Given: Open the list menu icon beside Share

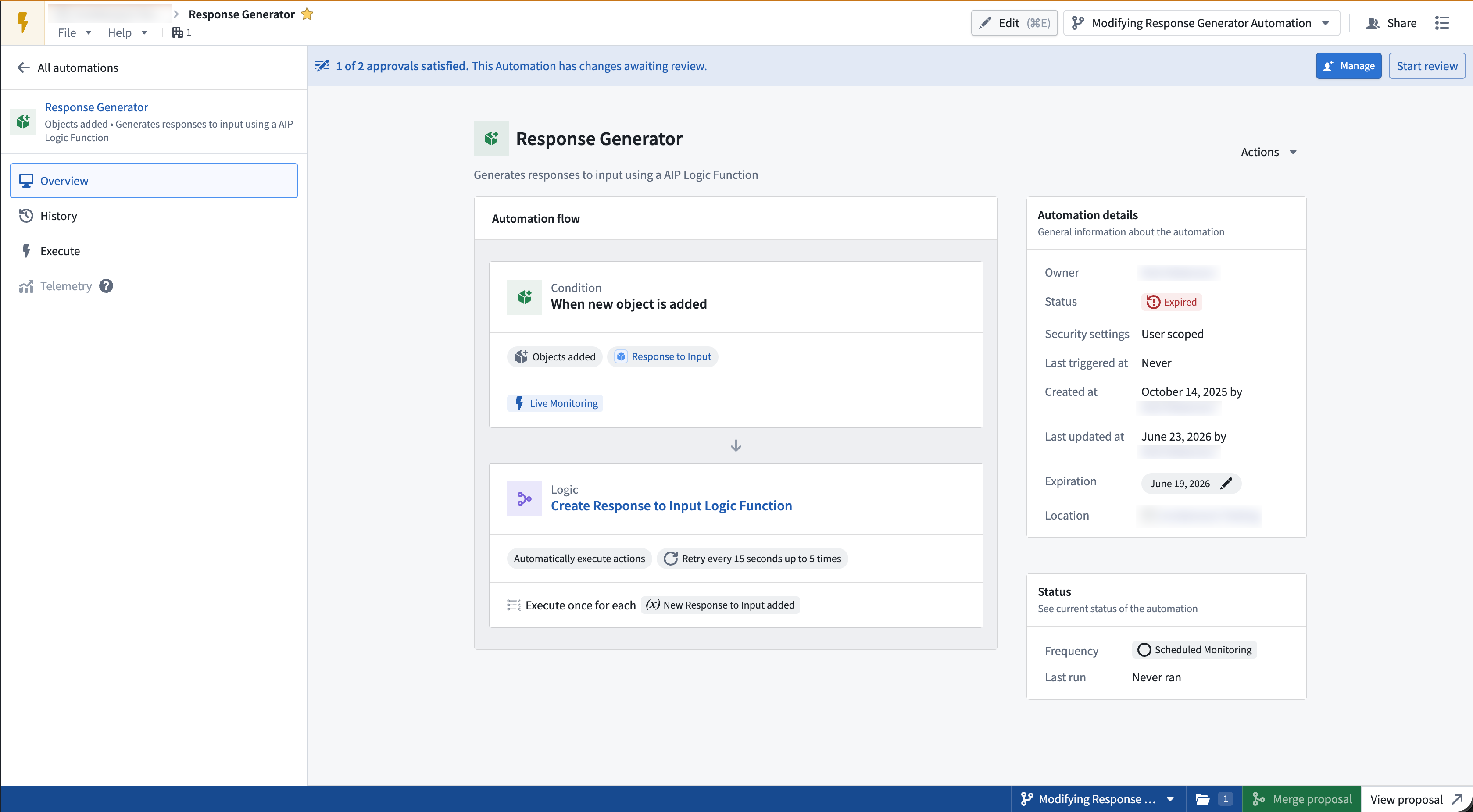Looking at the screenshot, I should (x=1442, y=23).
